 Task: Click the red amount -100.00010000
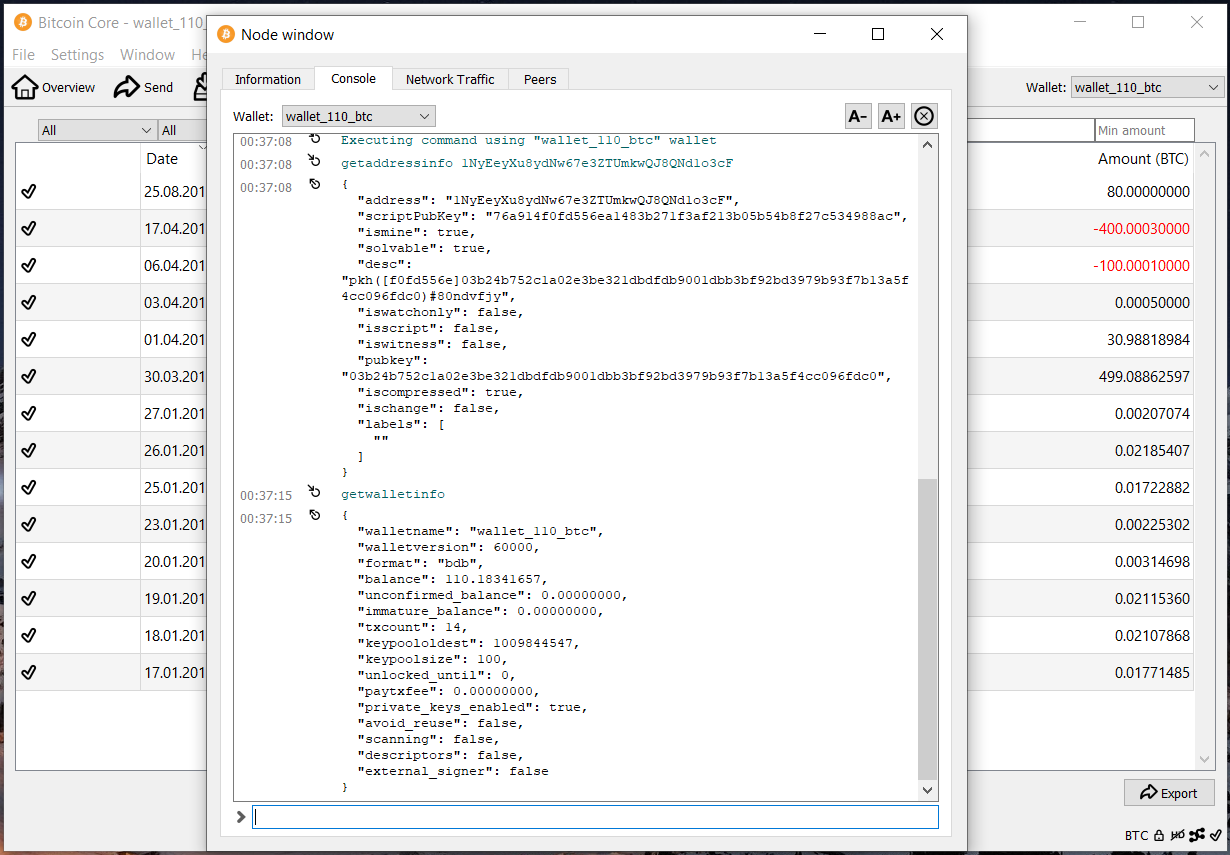(1142, 266)
